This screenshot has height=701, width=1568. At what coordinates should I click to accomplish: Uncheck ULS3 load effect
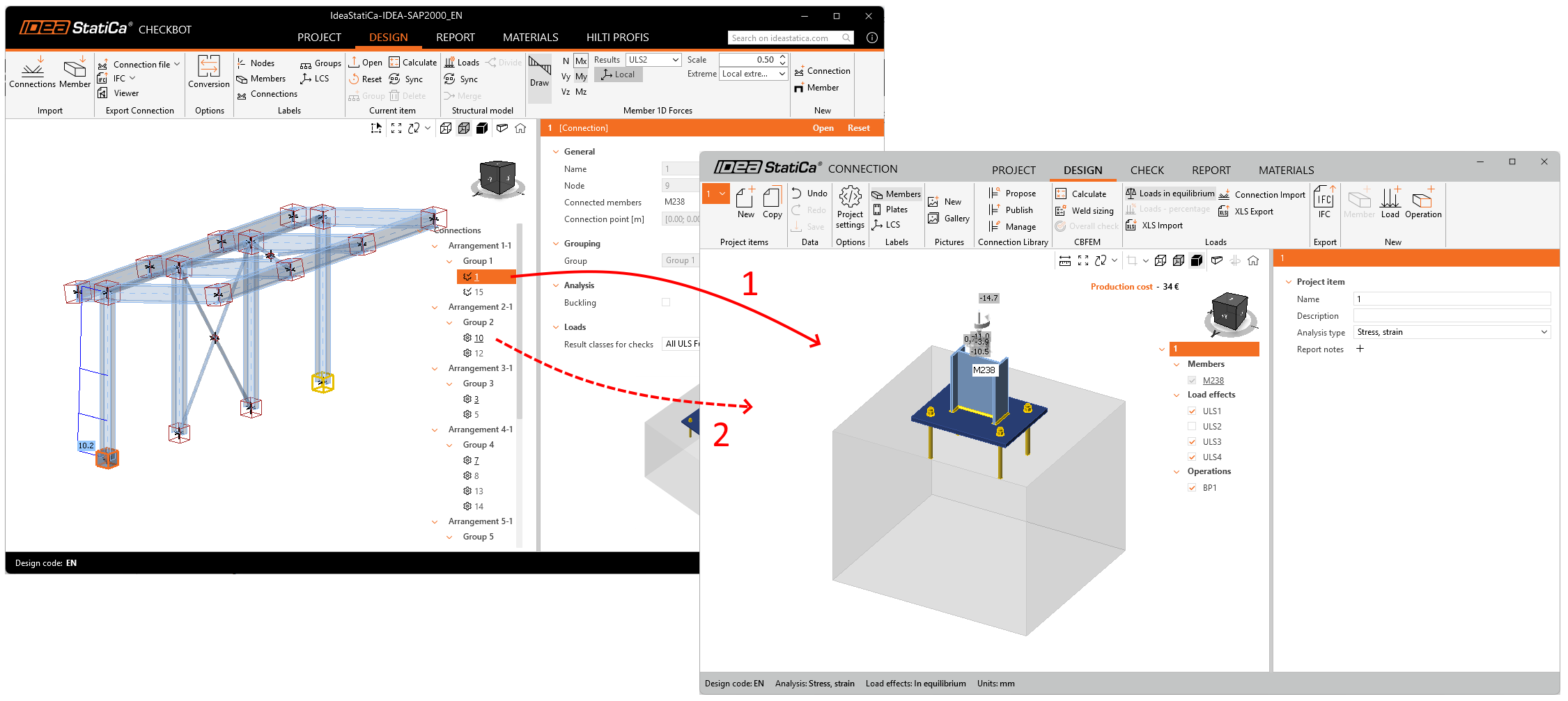[1192, 442]
